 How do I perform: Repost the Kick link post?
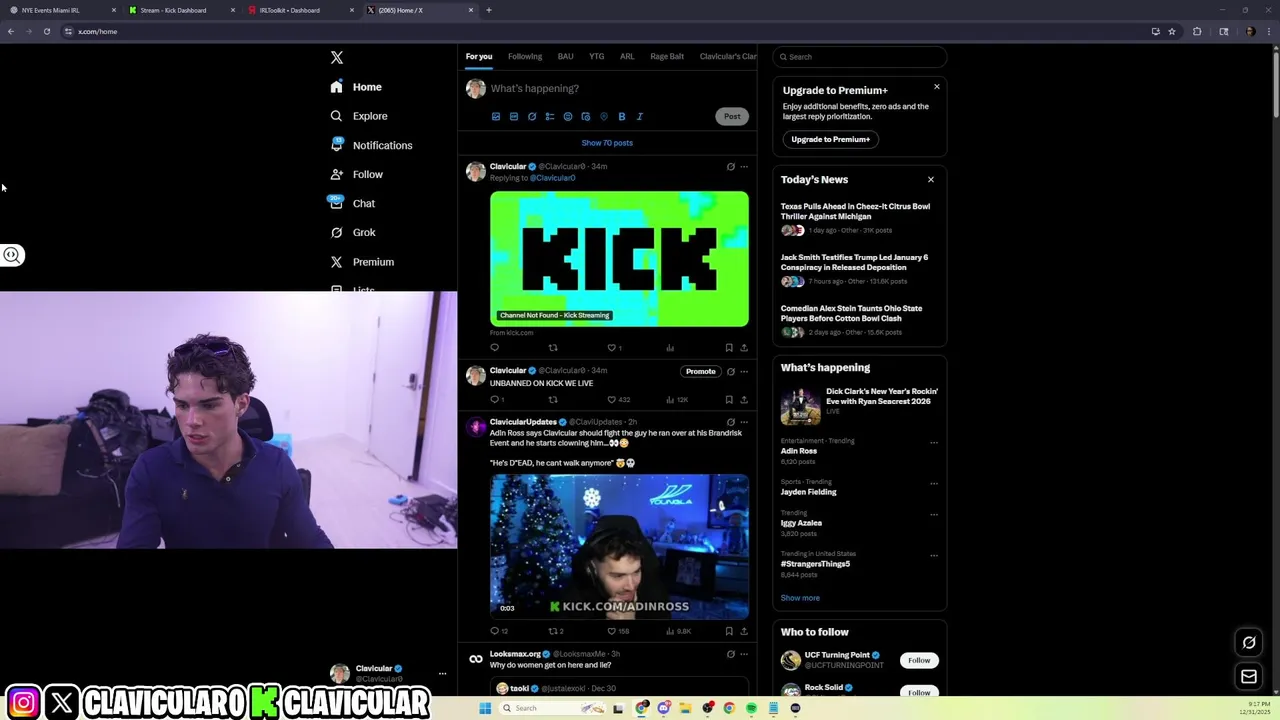553,348
